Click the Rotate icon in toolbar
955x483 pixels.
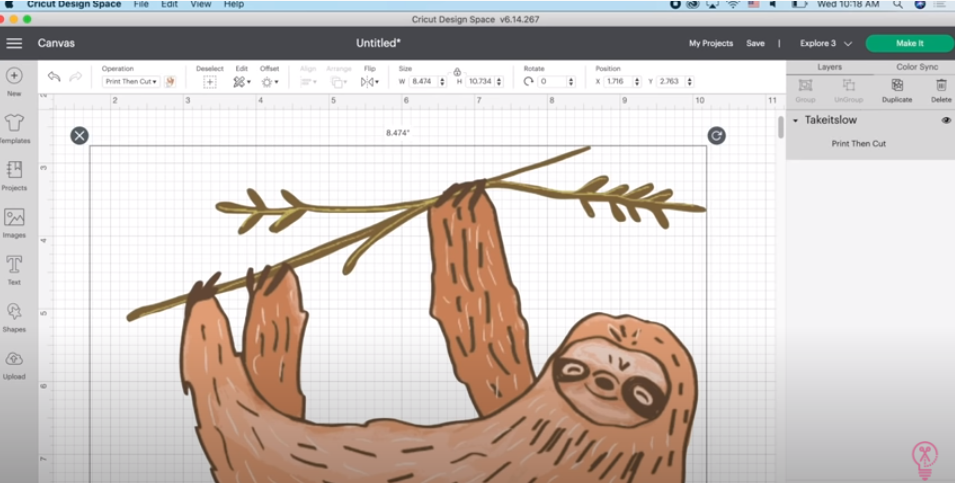pyautogui.click(x=529, y=82)
